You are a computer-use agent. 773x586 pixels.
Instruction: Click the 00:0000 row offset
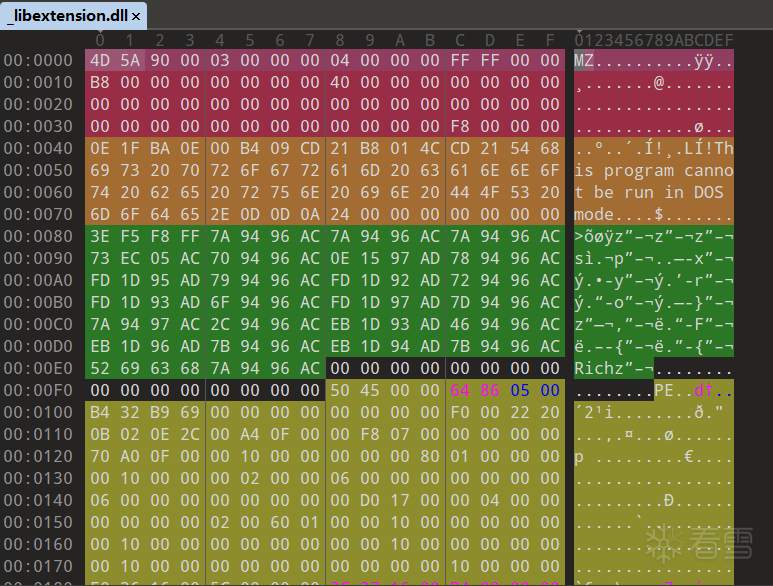pyautogui.click(x=38, y=60)
